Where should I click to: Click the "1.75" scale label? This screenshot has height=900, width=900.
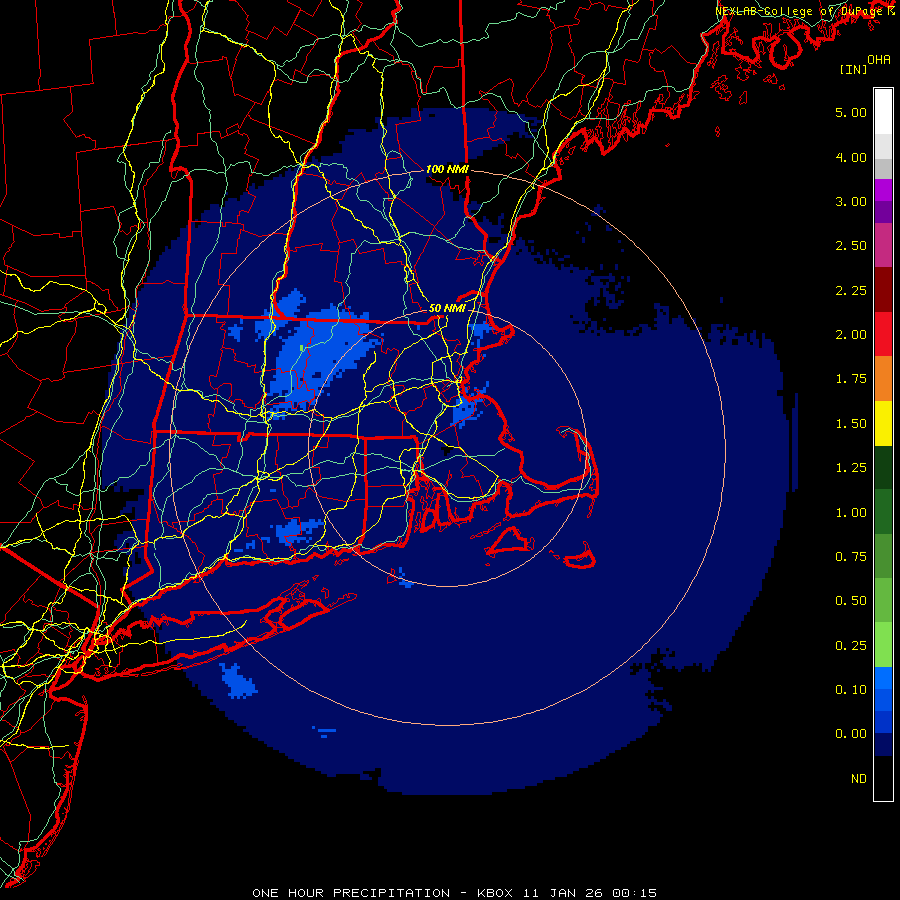851,379
